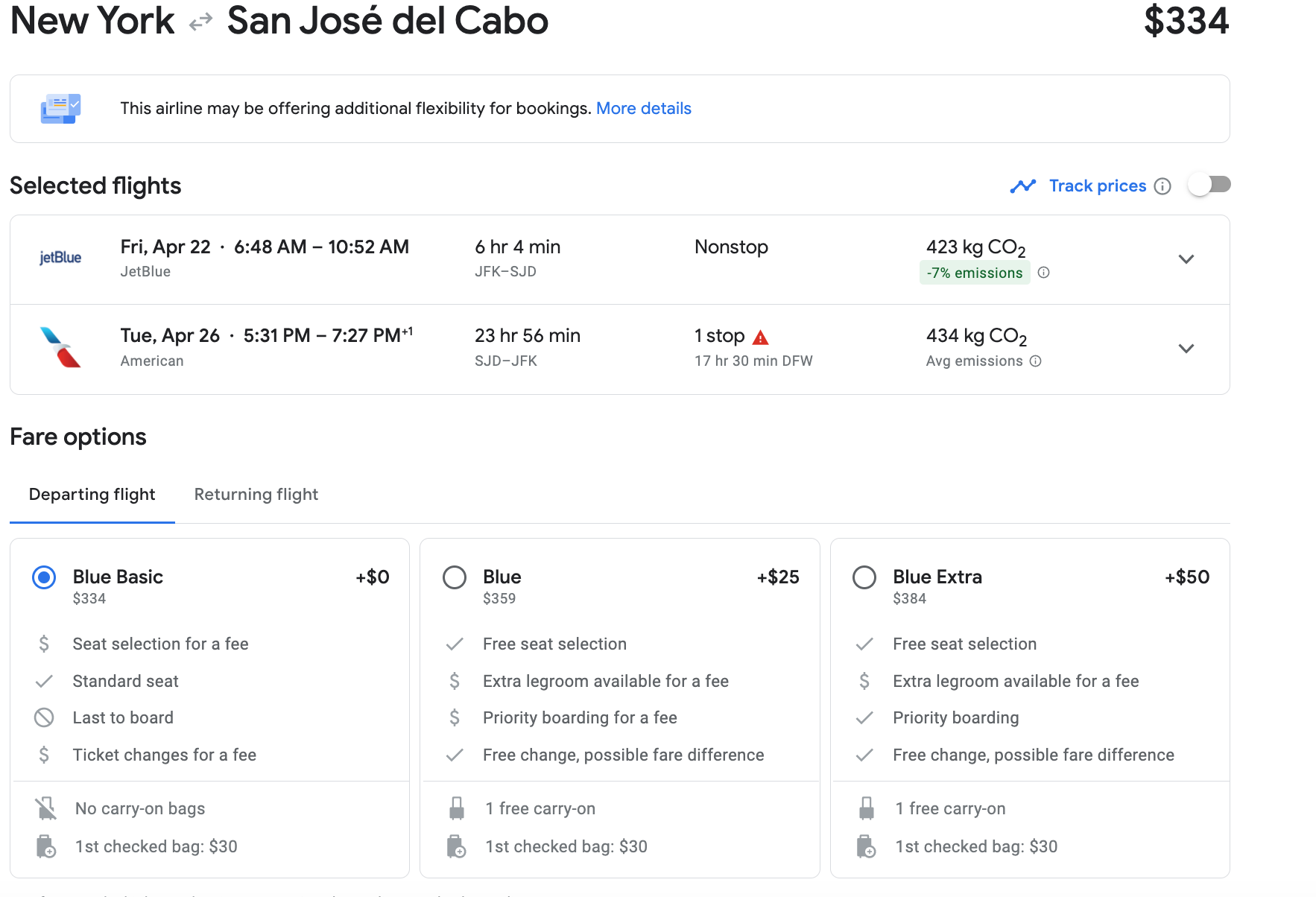This screenshot has width=1316, height=897.
Task: Switch to the Returning flight tab
Action: 256,495
